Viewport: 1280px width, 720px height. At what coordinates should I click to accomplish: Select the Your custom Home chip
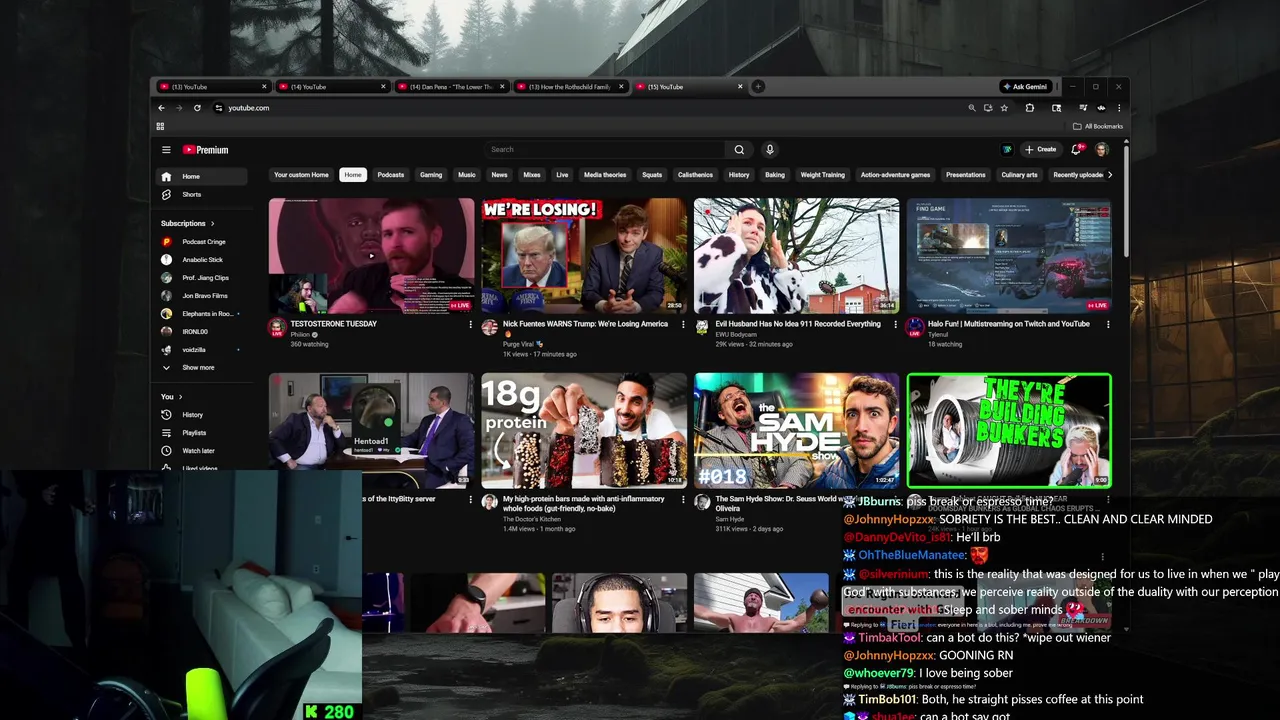[301, 175]
